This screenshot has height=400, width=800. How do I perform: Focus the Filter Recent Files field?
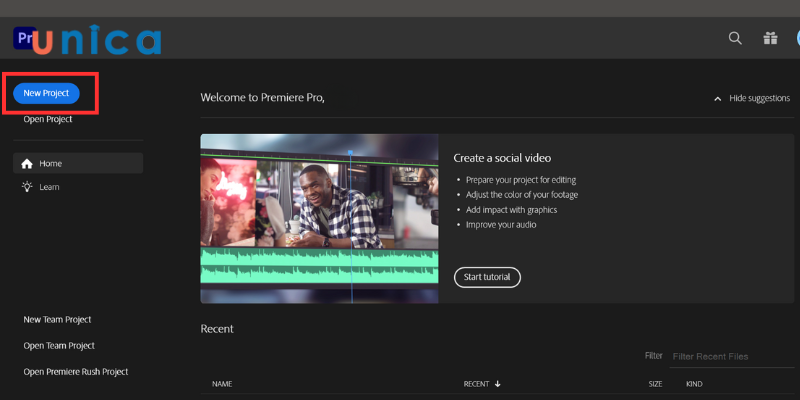(730, 356)
